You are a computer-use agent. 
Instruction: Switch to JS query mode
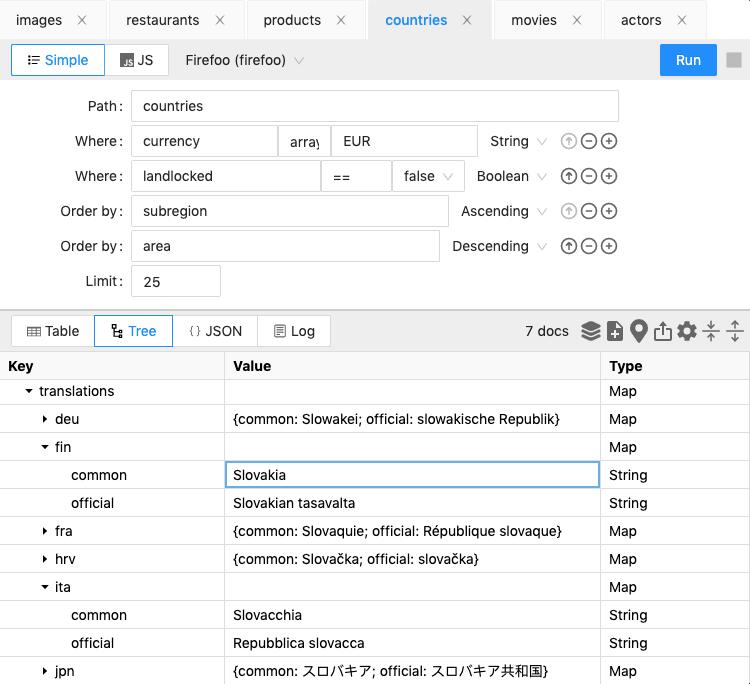tap(137, 60)
